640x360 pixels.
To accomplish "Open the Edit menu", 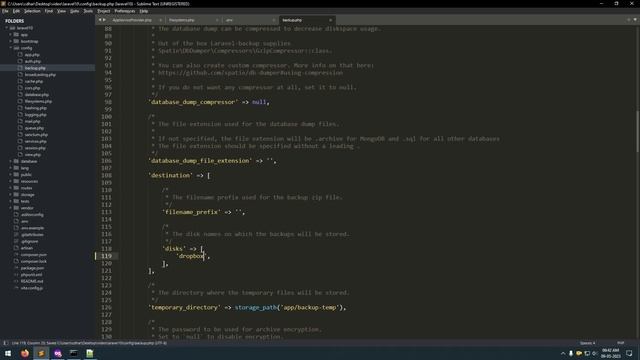I will point(16,11).
